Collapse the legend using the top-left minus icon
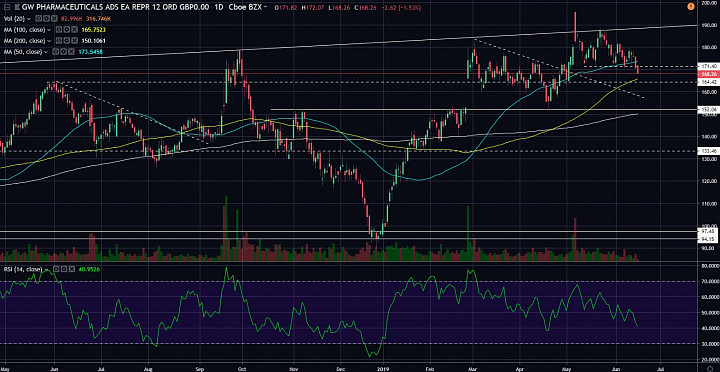The height and width of the screenshot is (372, 720). [7, 7]
